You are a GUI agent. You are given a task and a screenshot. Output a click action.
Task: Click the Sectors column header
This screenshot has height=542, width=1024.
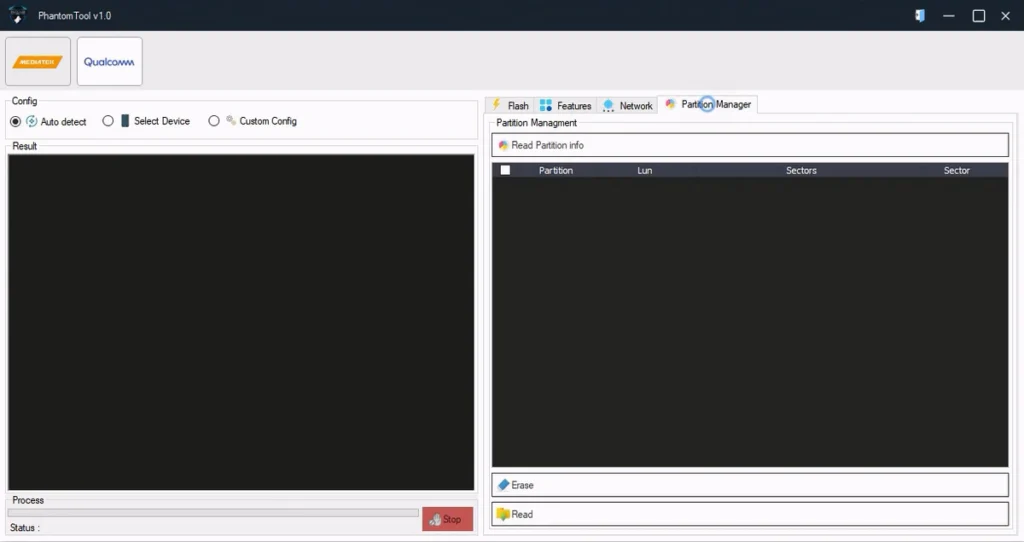pyautogui.click(x=801, y=170)
